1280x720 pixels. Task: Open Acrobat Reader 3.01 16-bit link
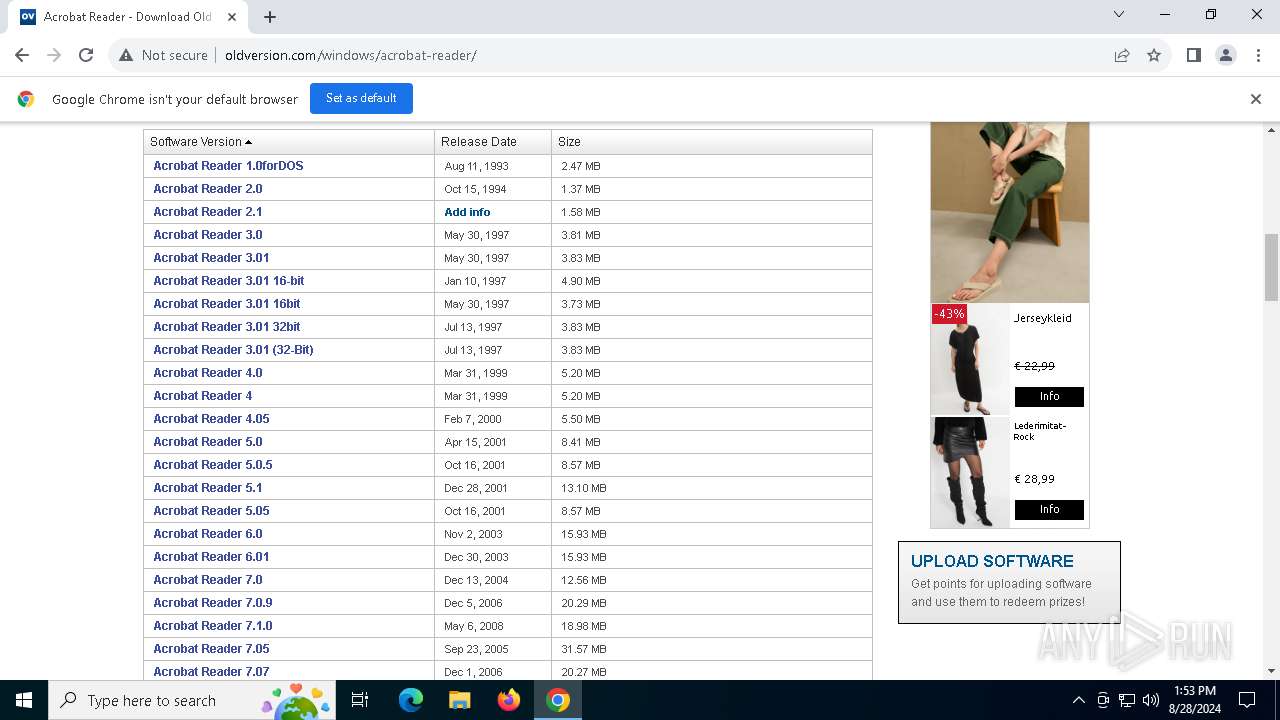[x=229, y=281]
